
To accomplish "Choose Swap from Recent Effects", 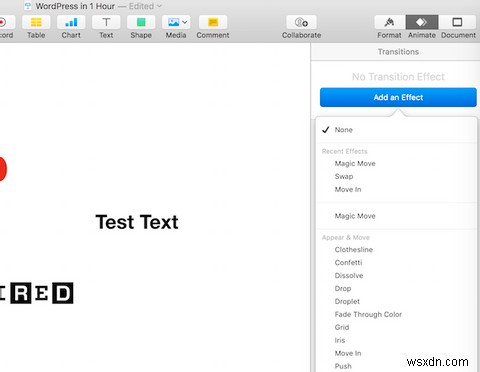I will click(396, 176).
